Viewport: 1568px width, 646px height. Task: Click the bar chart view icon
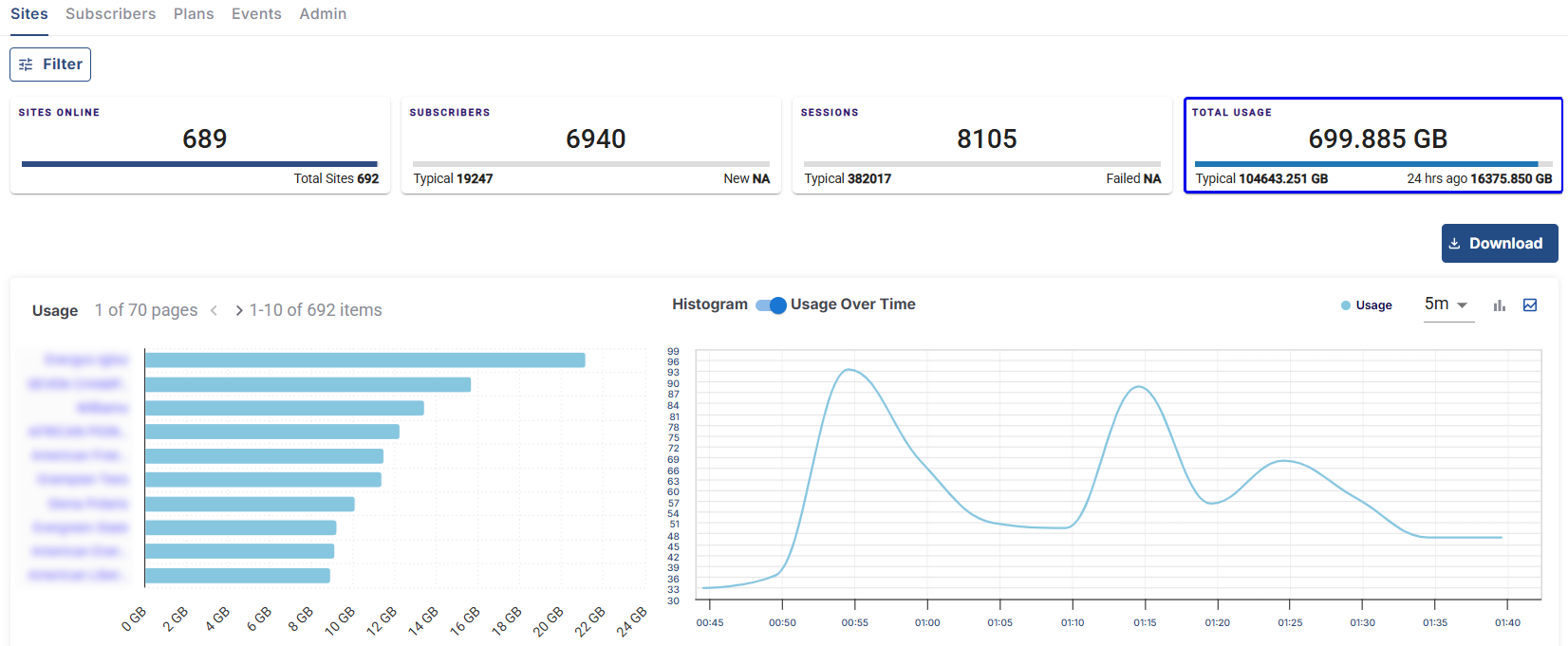click(1499, 305)
